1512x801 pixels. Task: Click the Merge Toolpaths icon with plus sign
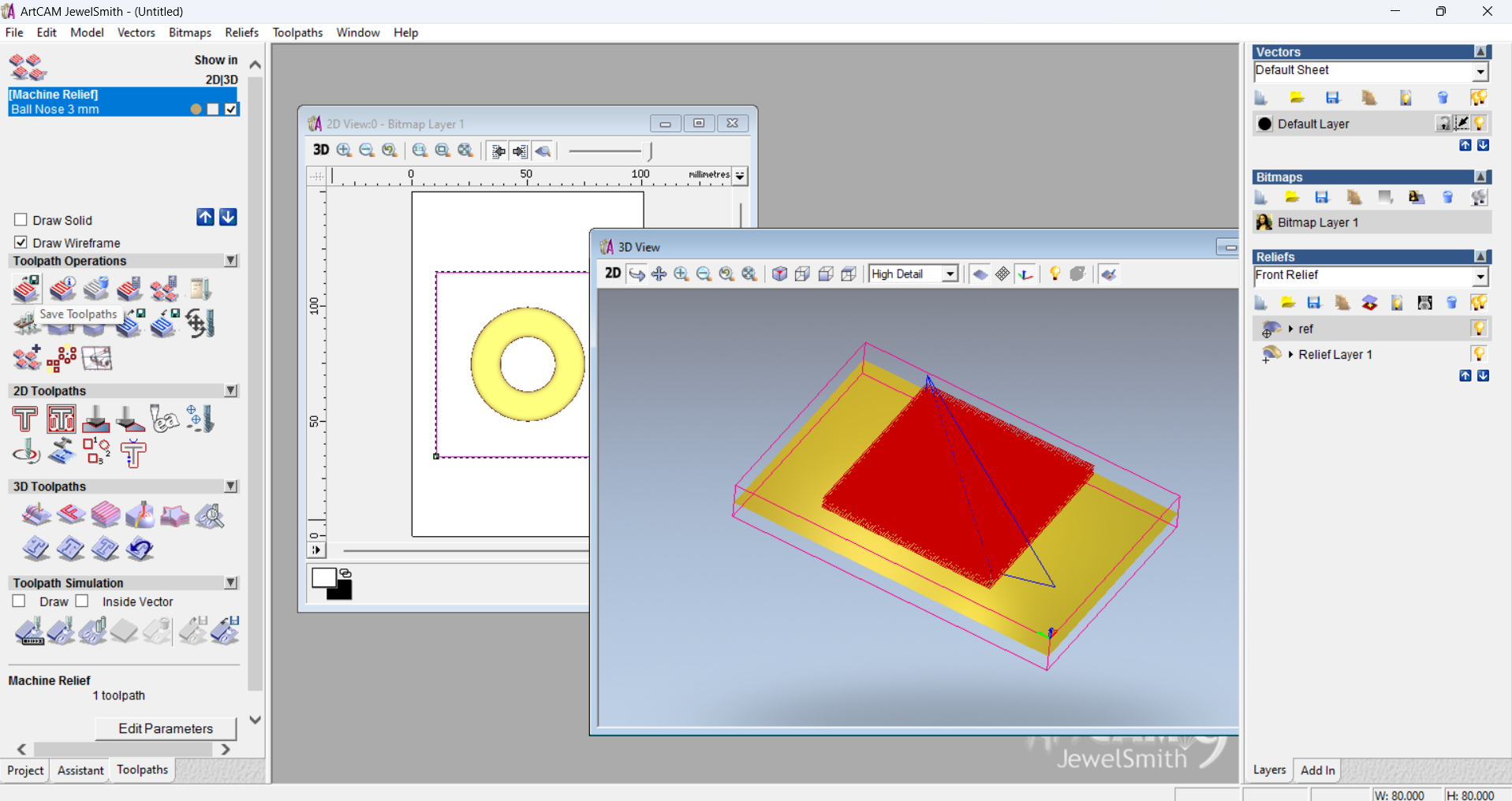click(27, 358)
